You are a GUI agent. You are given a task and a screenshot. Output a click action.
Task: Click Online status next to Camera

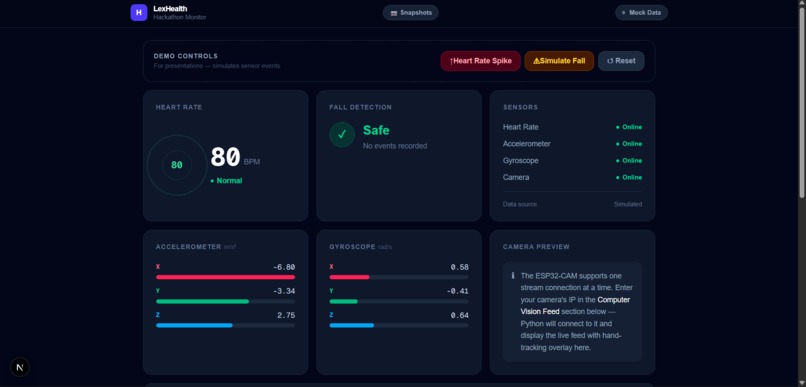click(629, 177)
